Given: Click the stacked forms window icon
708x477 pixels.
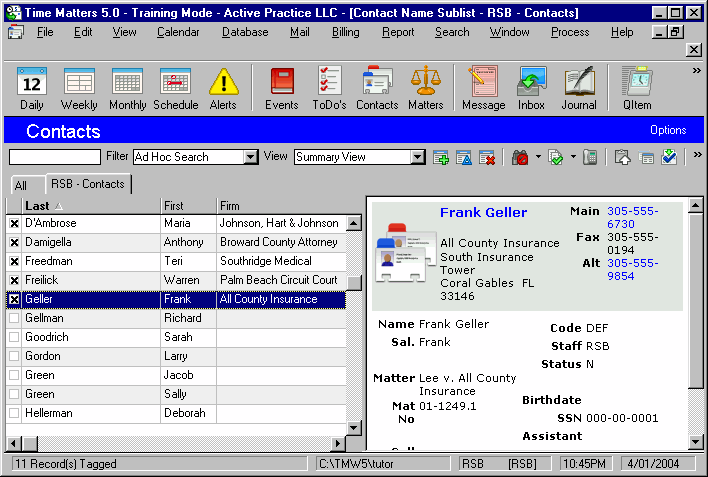Looking at the screenshot, I should pos(646,158).
